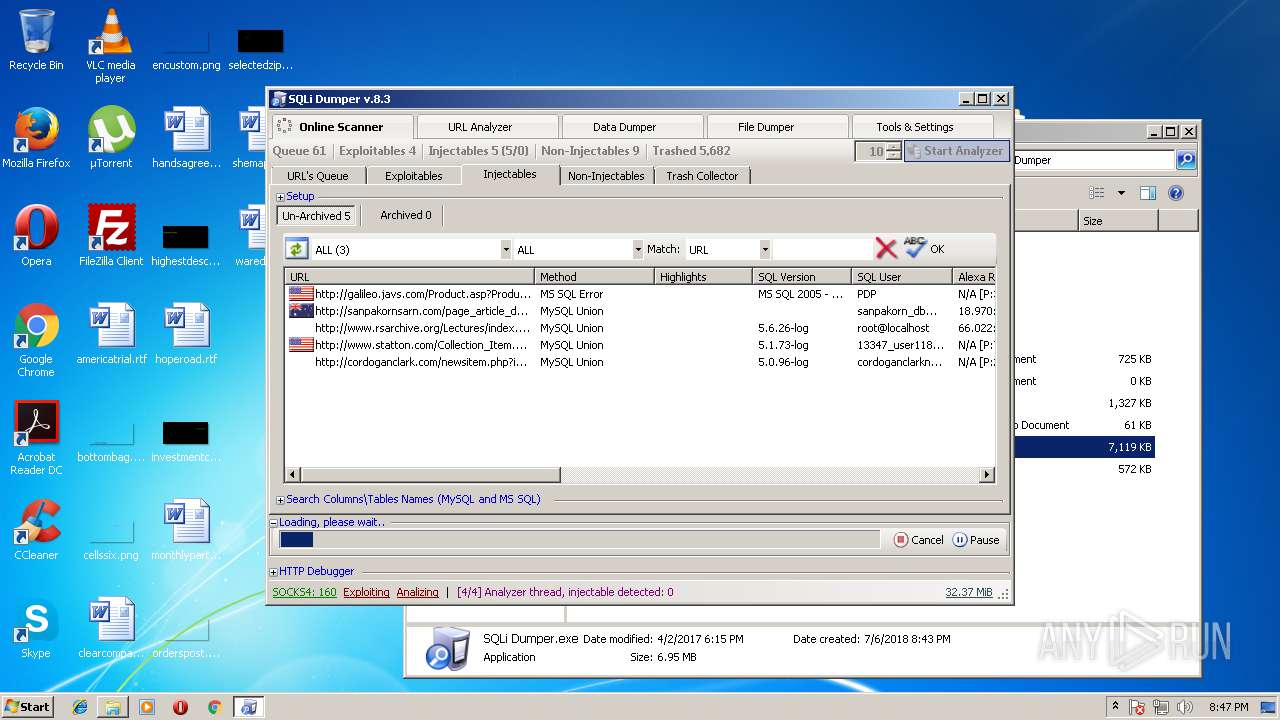1280x720 pixels.
Task: Click Chrome icon in taskbar
Action: pyautogui.click(x=214, y=707)
